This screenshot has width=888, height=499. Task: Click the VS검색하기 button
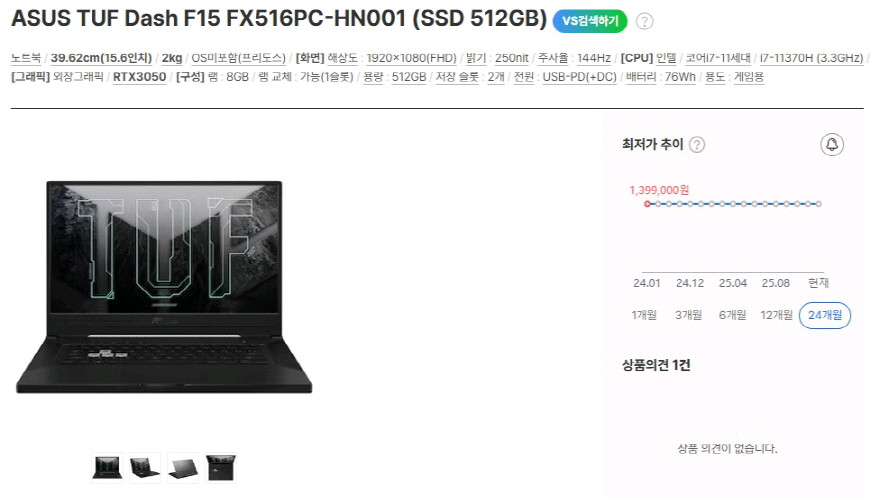click(x=590, y=21)
